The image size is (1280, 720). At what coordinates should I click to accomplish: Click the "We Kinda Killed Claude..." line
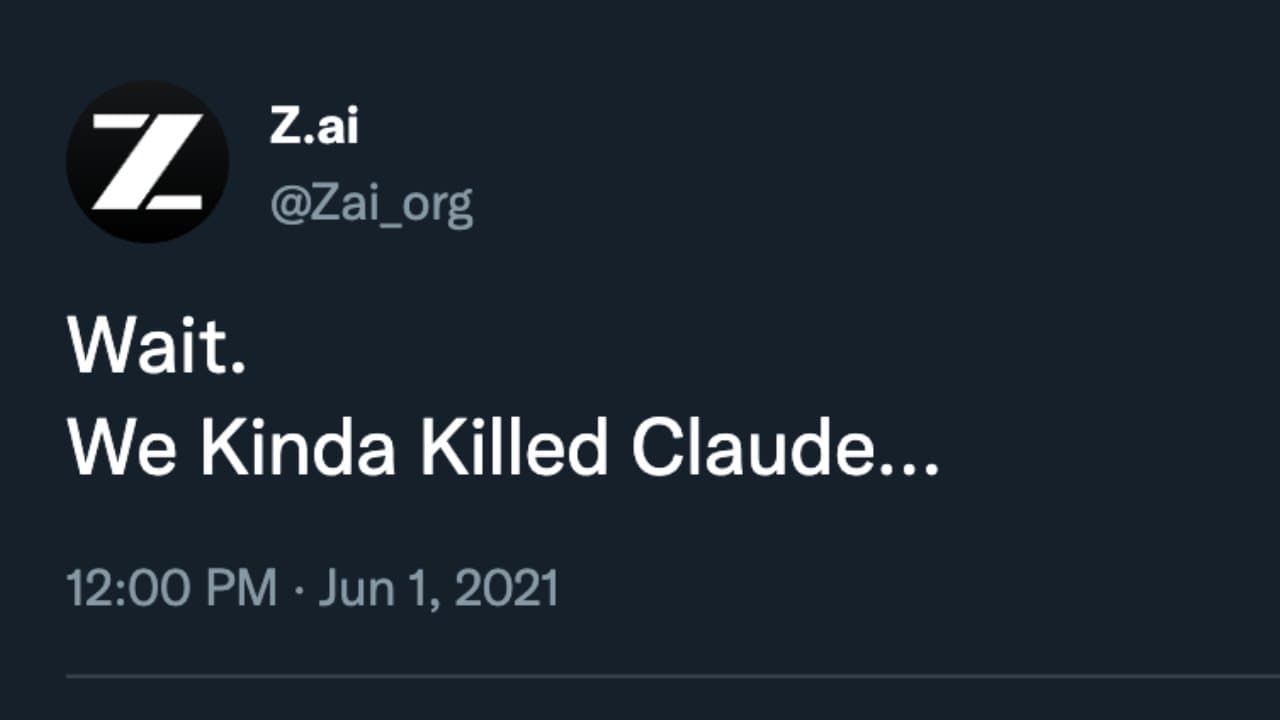pos(503,449)
